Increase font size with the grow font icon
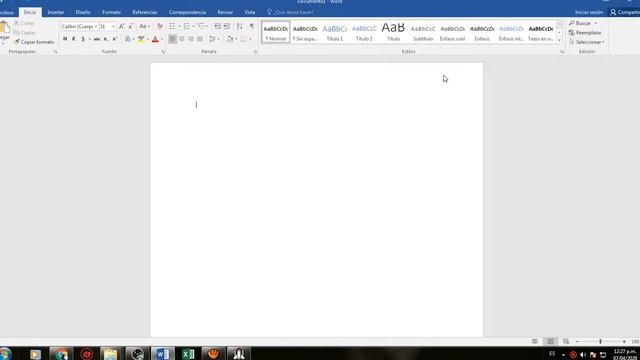This screenshot has width=640, height=360. coord(121,26)
